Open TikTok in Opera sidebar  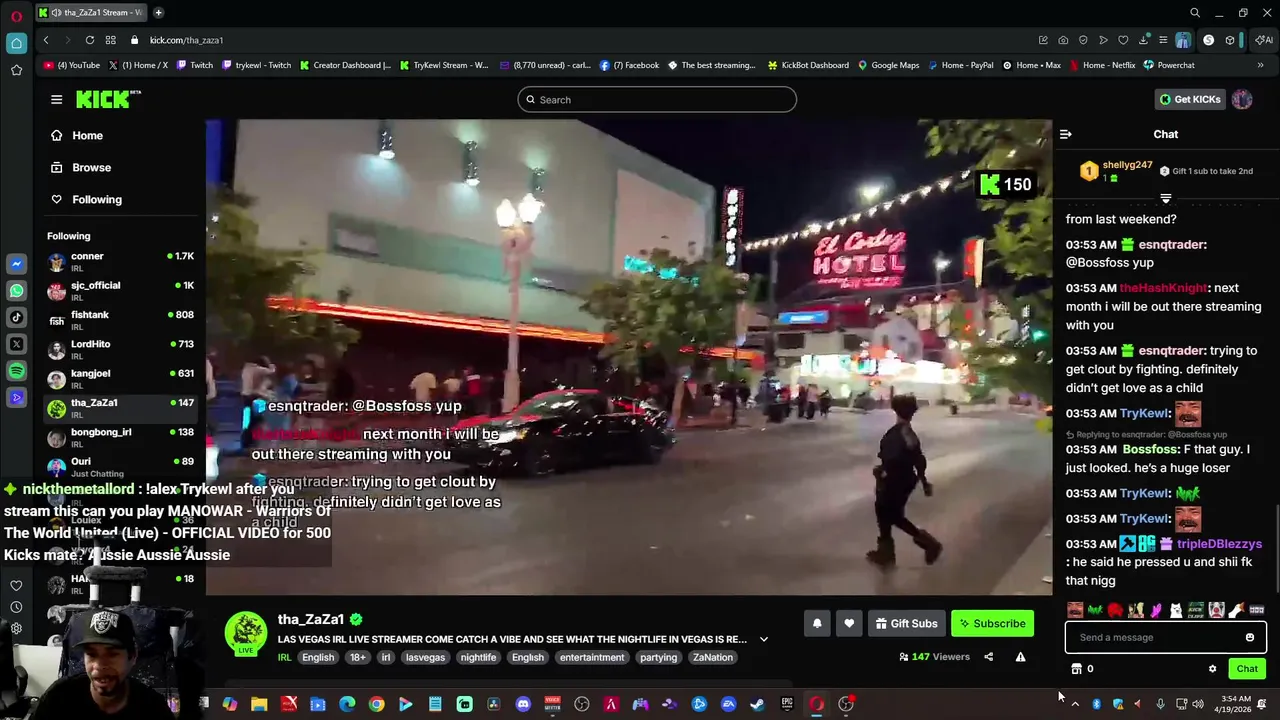click(16, 318)
